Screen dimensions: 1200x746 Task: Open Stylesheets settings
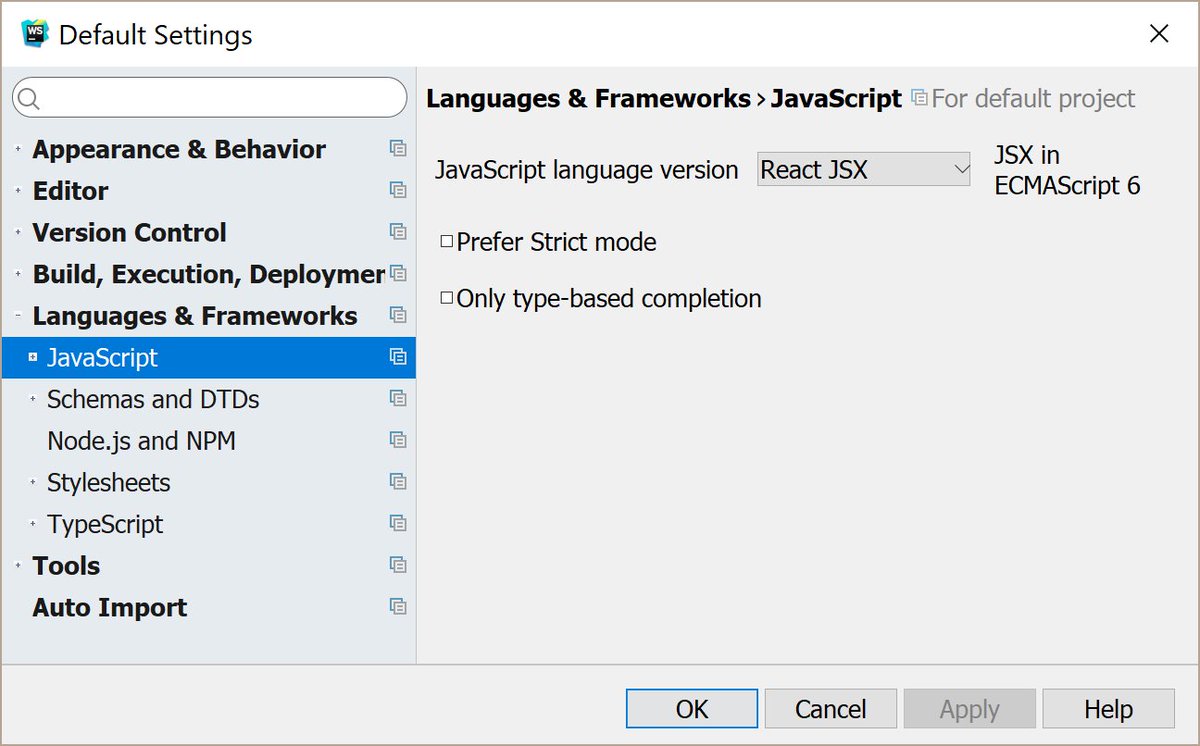tap(109, 483)
